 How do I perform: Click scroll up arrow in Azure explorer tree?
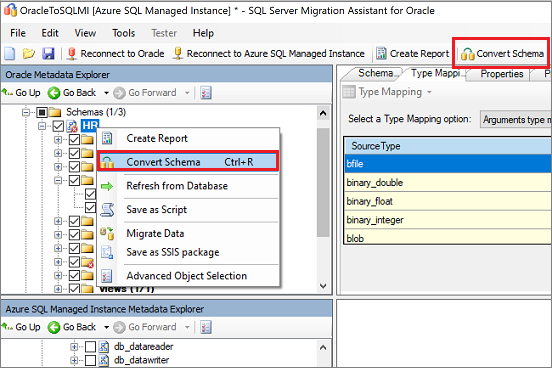323,348
